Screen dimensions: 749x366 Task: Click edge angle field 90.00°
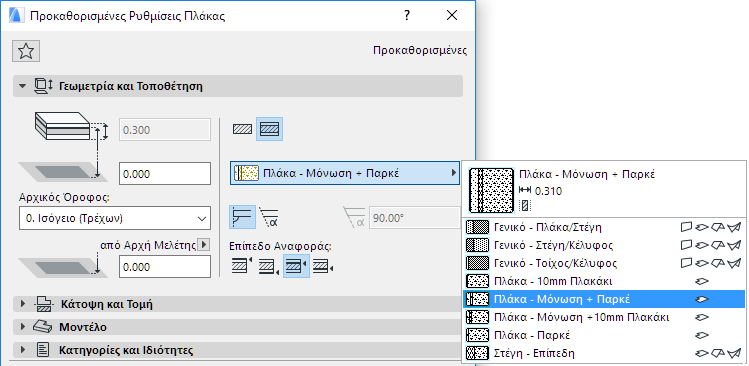[x=415, y=218]
